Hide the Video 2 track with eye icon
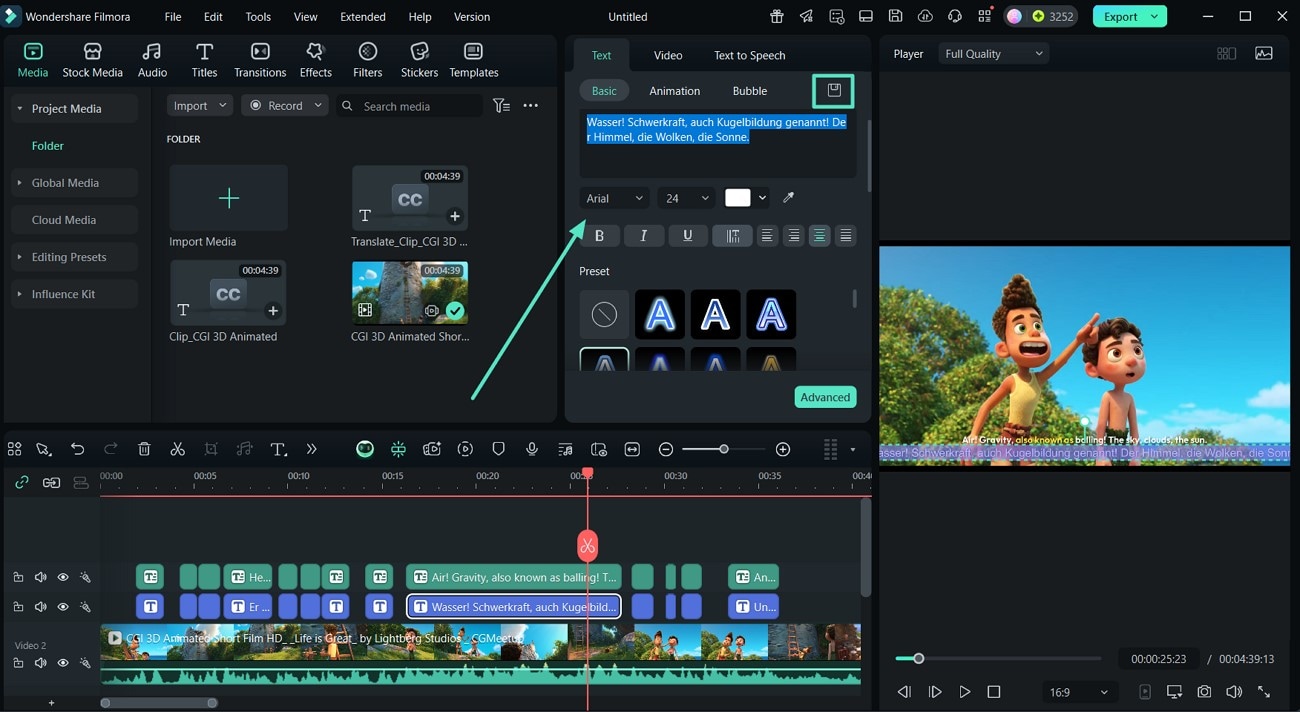The width and height of the screenshot is (1300, 712). coord(63,663)
